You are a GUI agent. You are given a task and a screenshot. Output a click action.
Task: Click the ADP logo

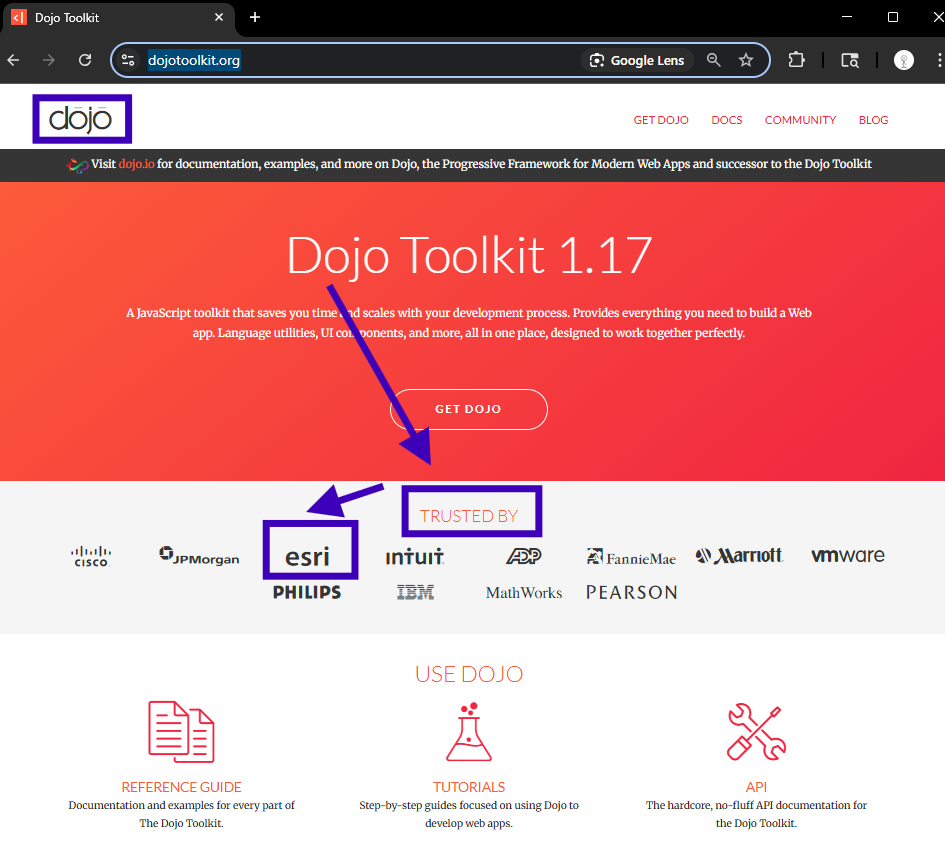(x=524, y=556)
